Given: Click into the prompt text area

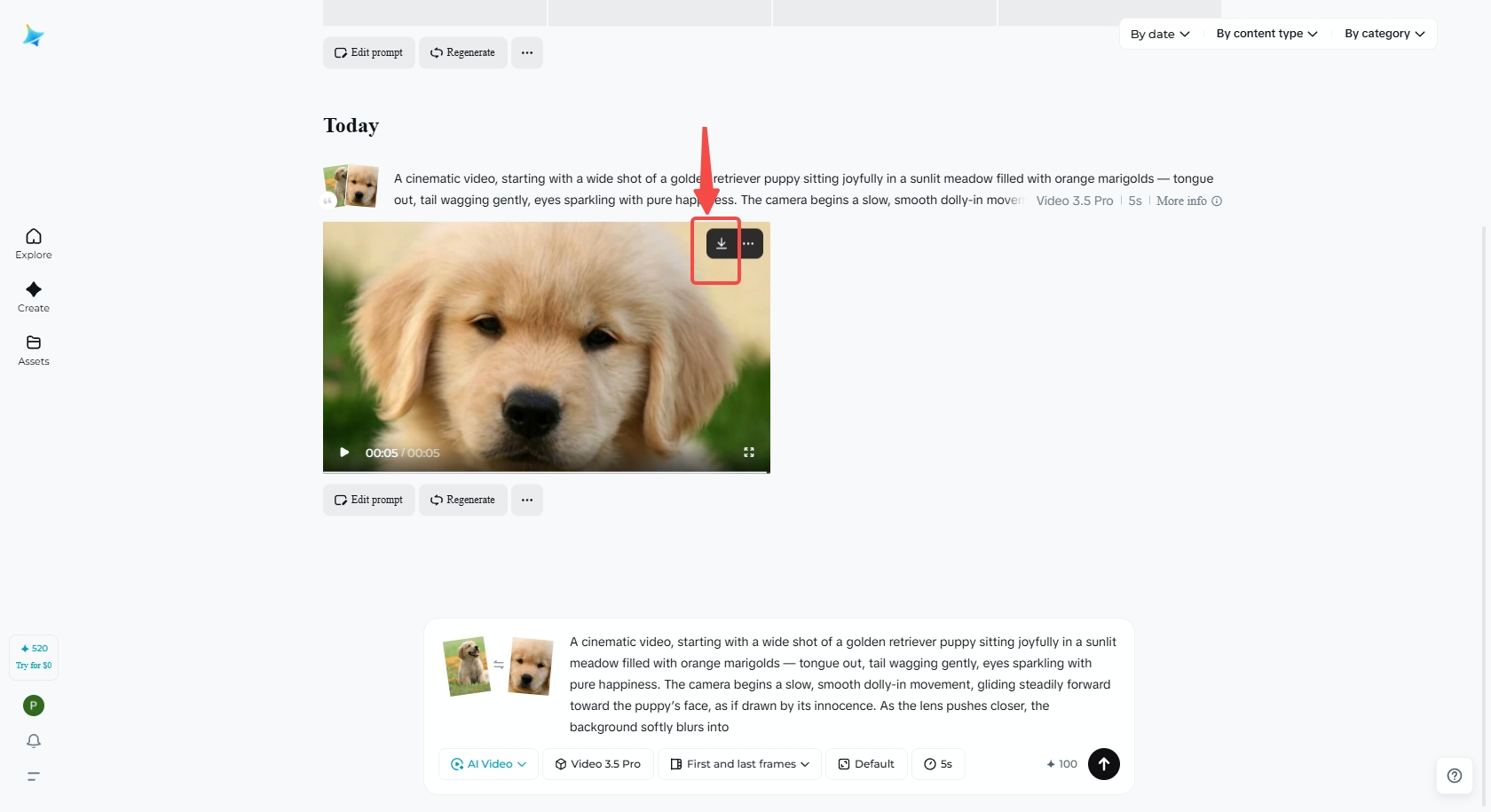Looking at the screenshot, I should pyautogui.click(x=843, y=684).
